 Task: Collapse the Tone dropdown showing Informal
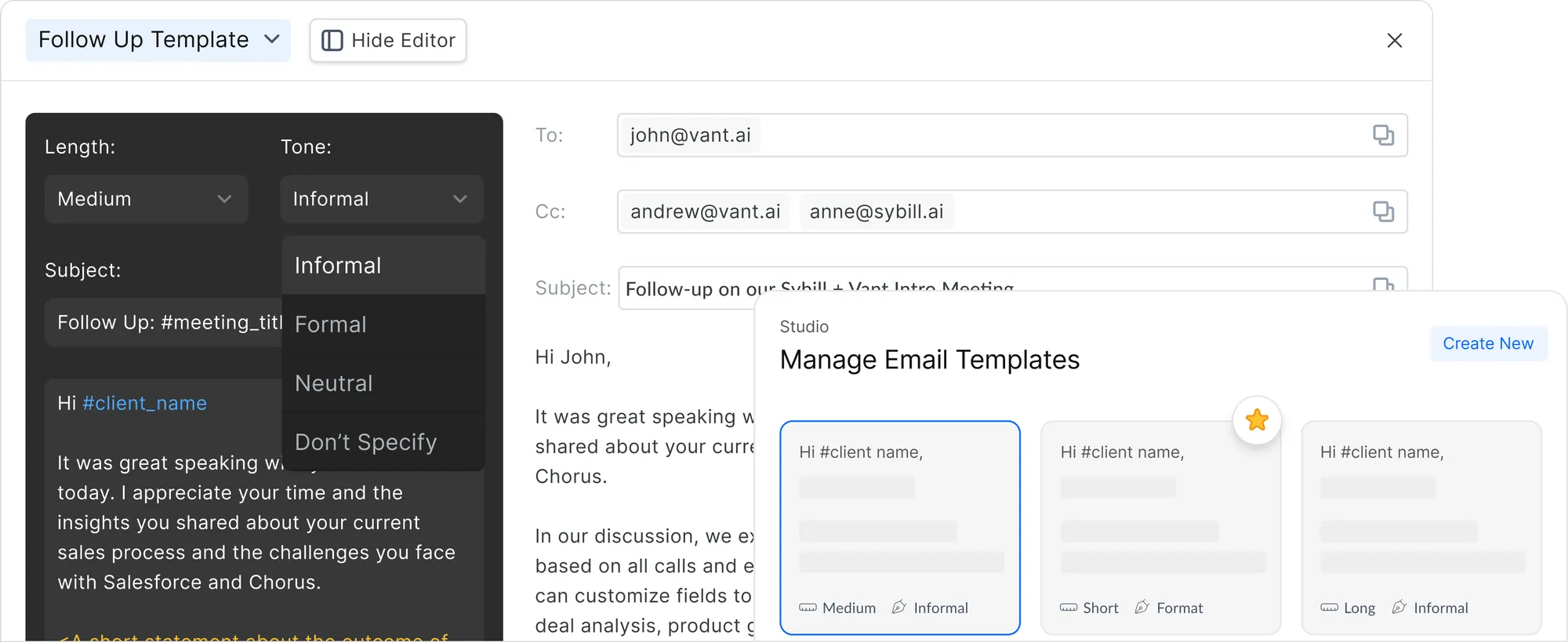click(x=382, y=199)
